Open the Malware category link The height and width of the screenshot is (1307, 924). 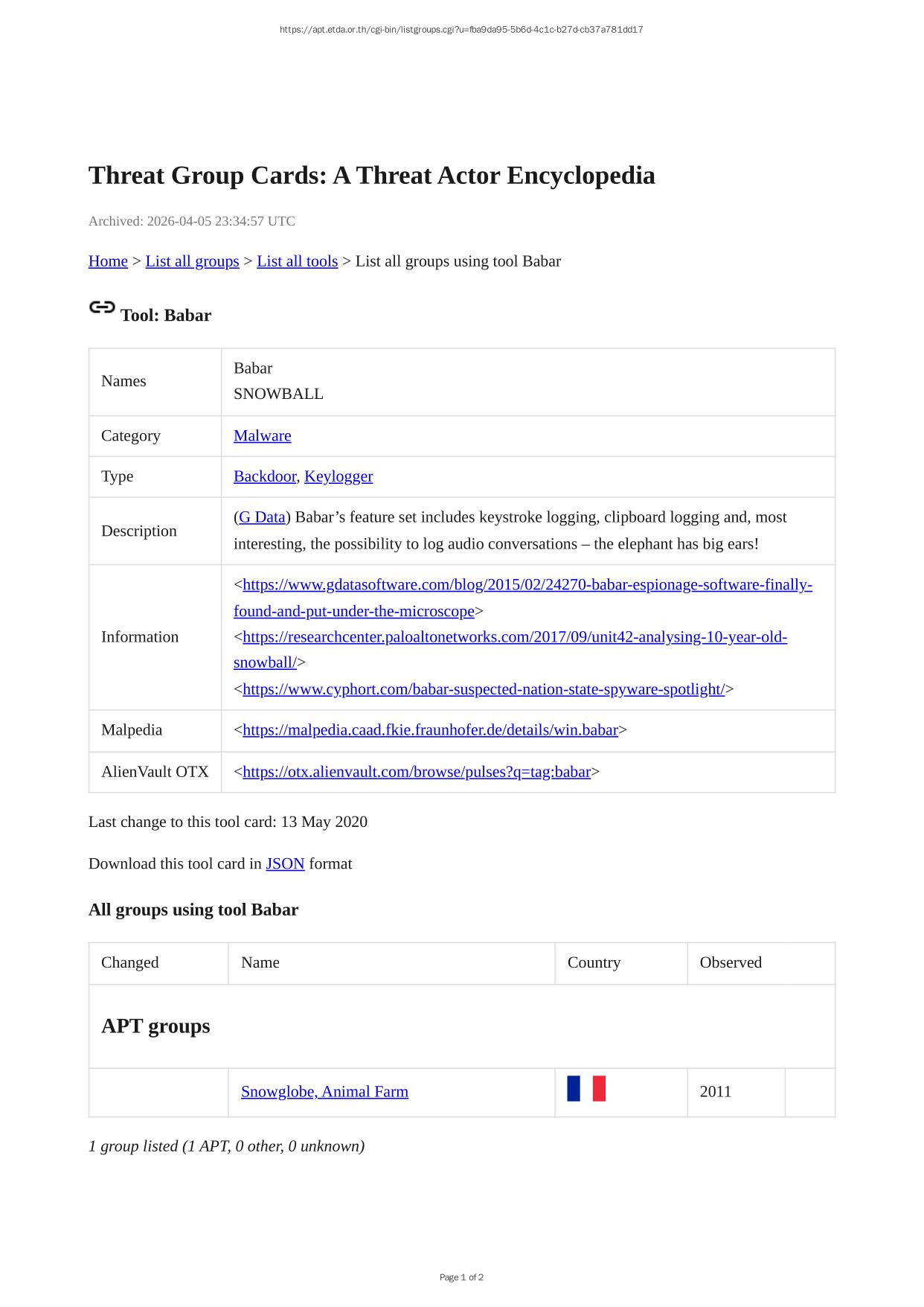(x=262, y=436)
